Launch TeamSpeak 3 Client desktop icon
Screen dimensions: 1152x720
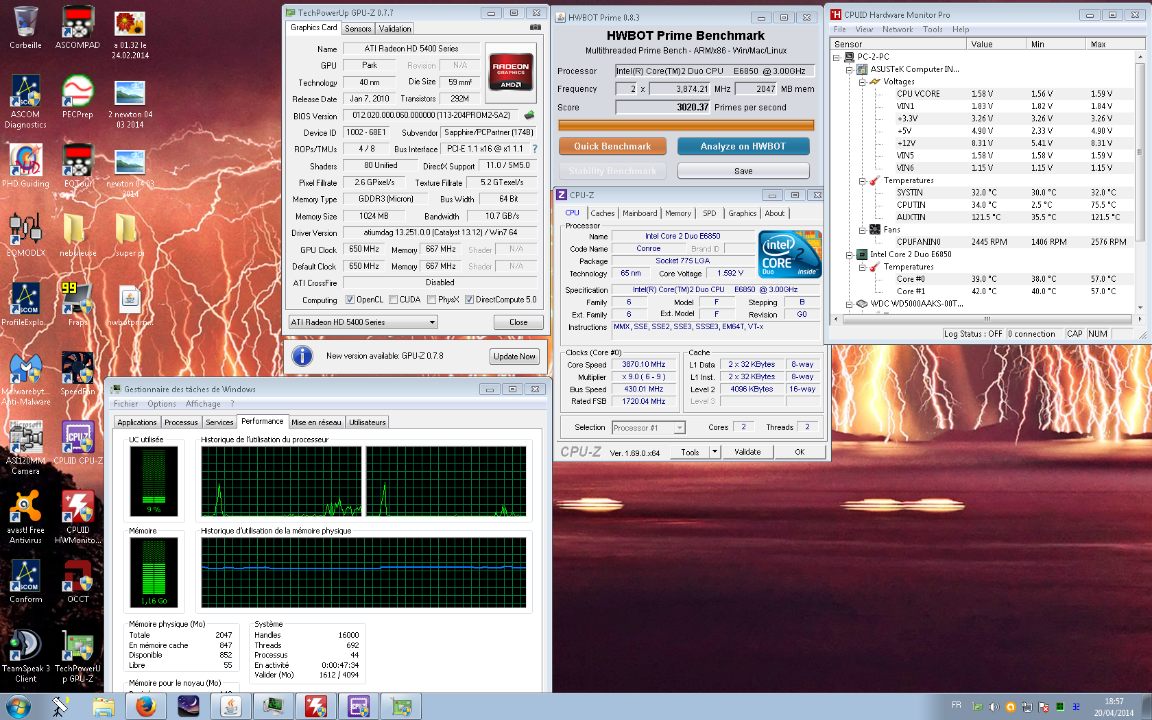click(25, 655)
